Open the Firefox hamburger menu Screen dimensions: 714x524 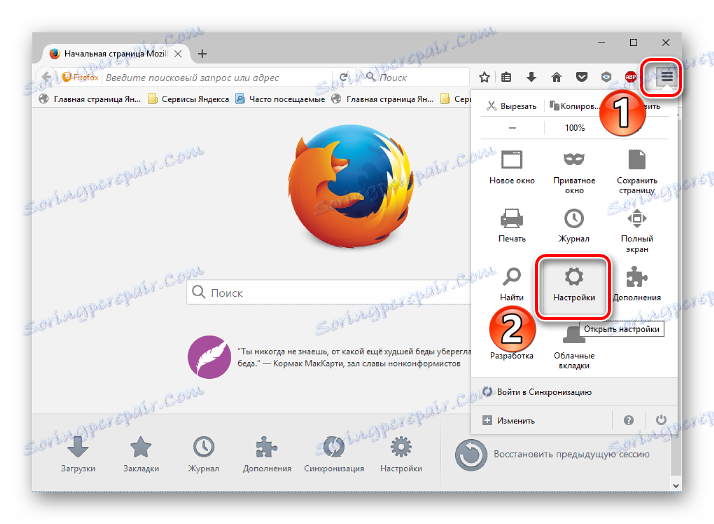(667, 76)
